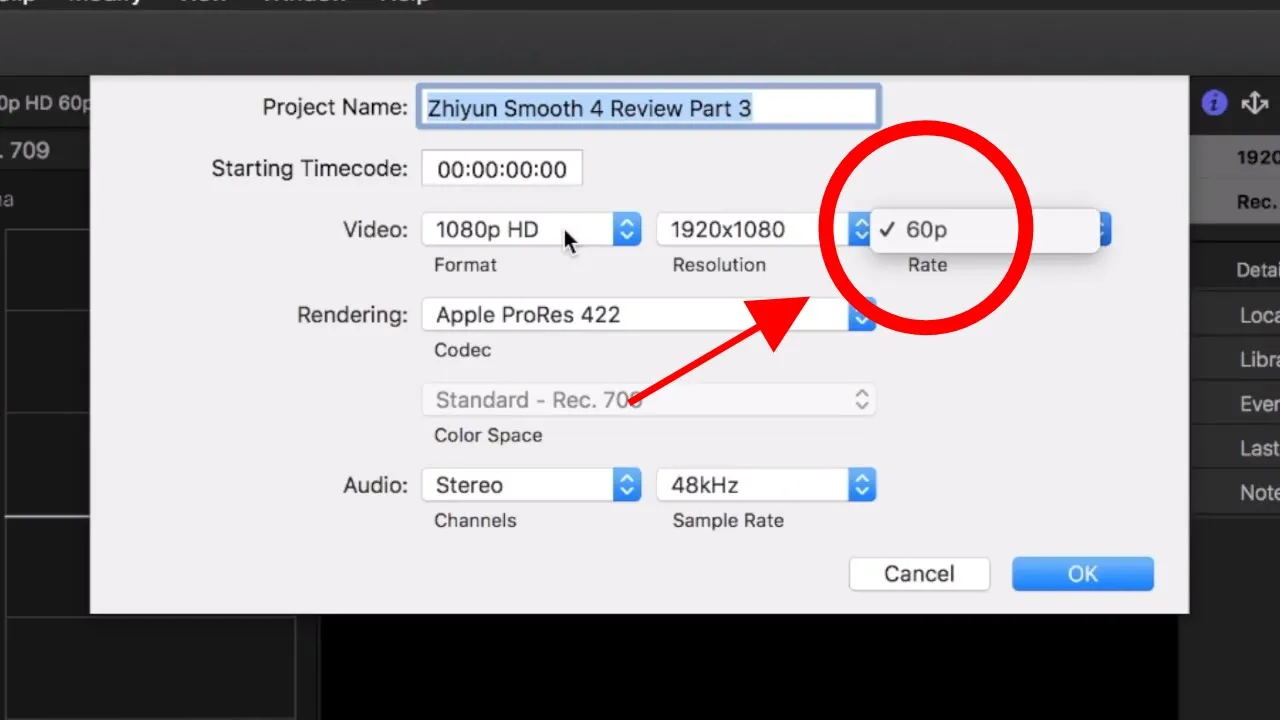
Task: Click the inspector info icon
Action: 1214,103
